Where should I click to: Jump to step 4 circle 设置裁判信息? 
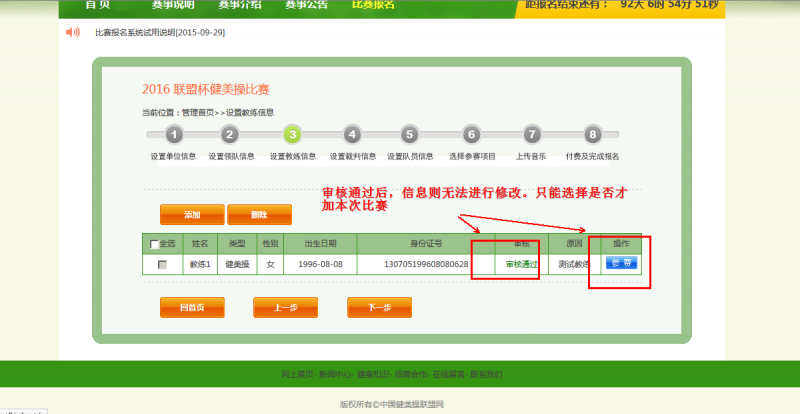pos(351,135)
